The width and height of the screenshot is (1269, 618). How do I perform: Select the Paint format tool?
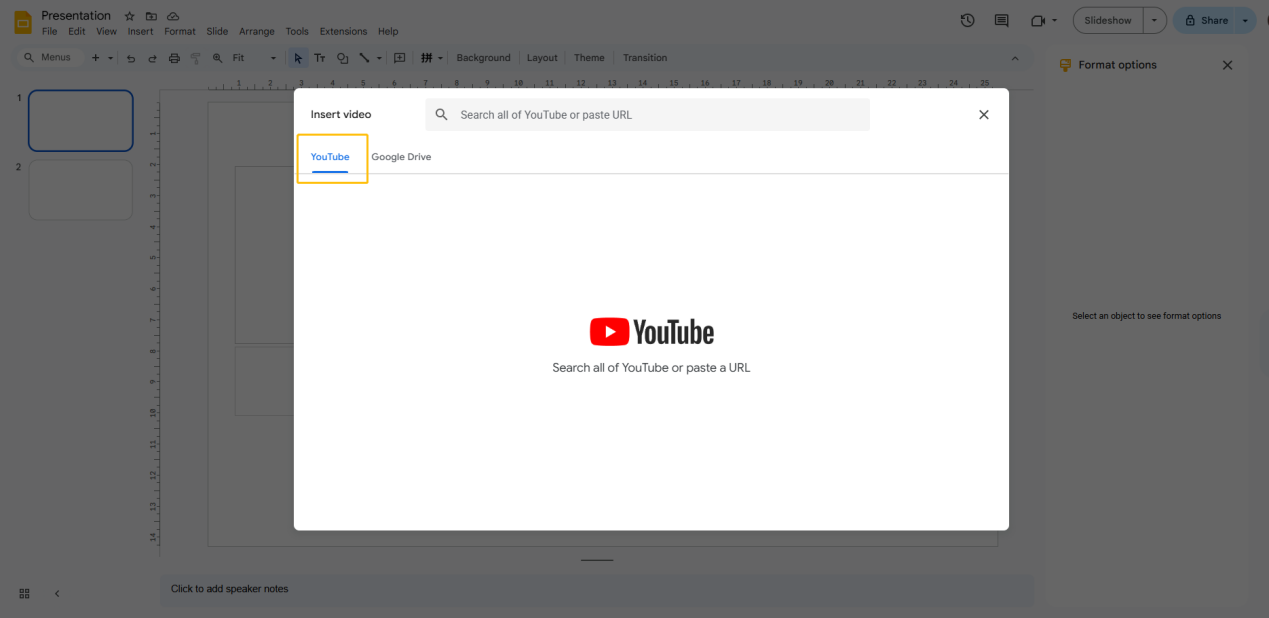(196, 57)
